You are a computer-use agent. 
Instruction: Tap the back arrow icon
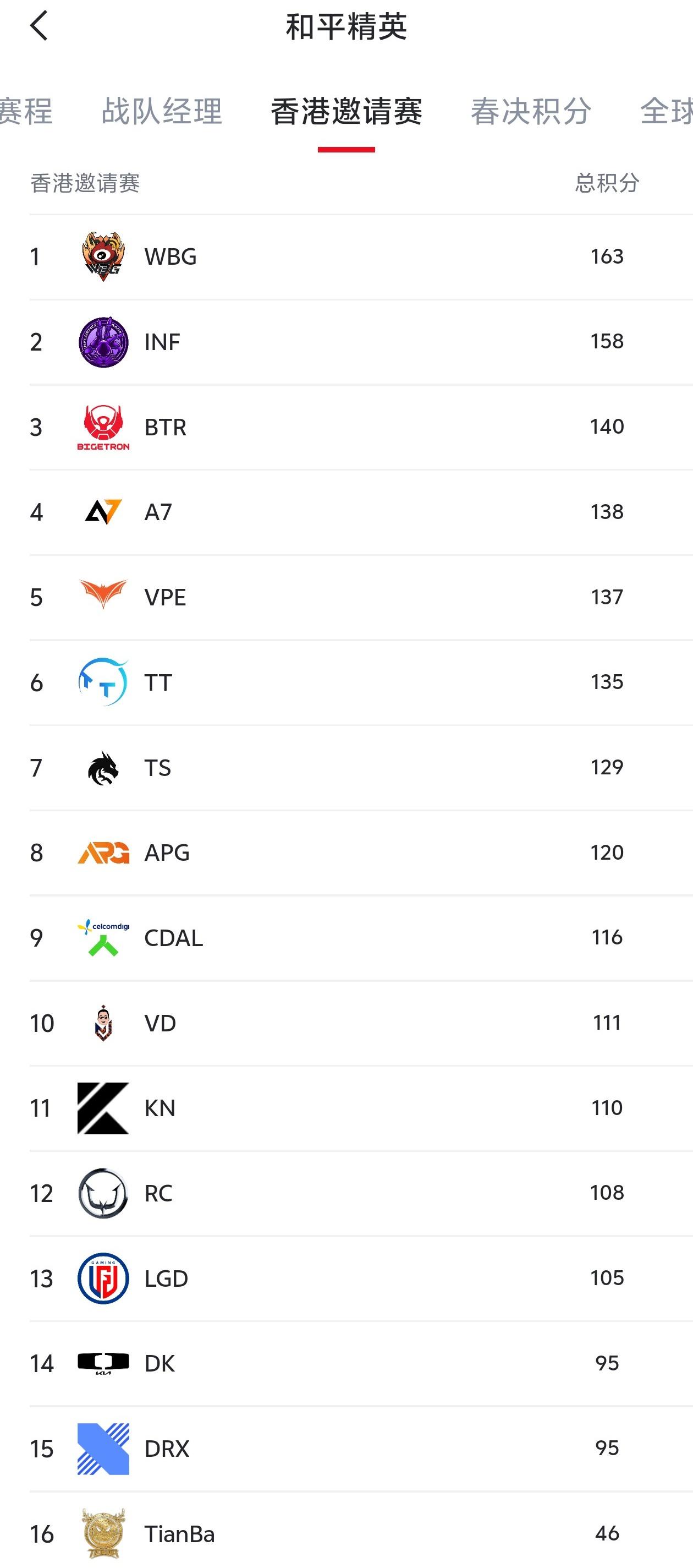coord(39,26)
